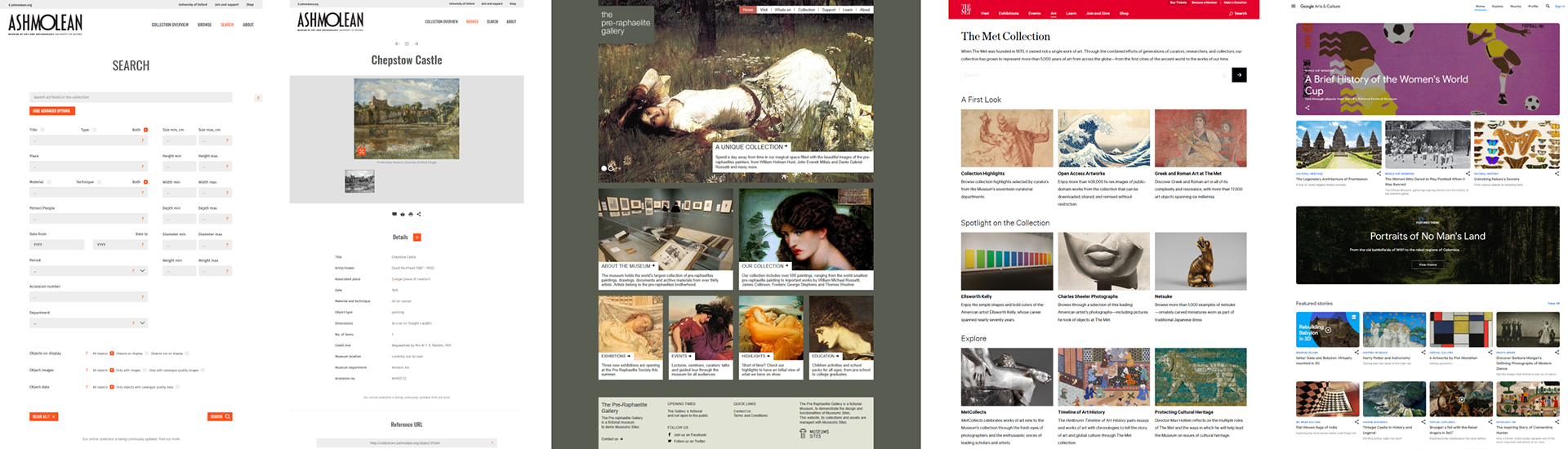The image size is (1568, 449).
Task: Select Nearby tab in Google Arts & Culture
Action: click(1516, 7)
